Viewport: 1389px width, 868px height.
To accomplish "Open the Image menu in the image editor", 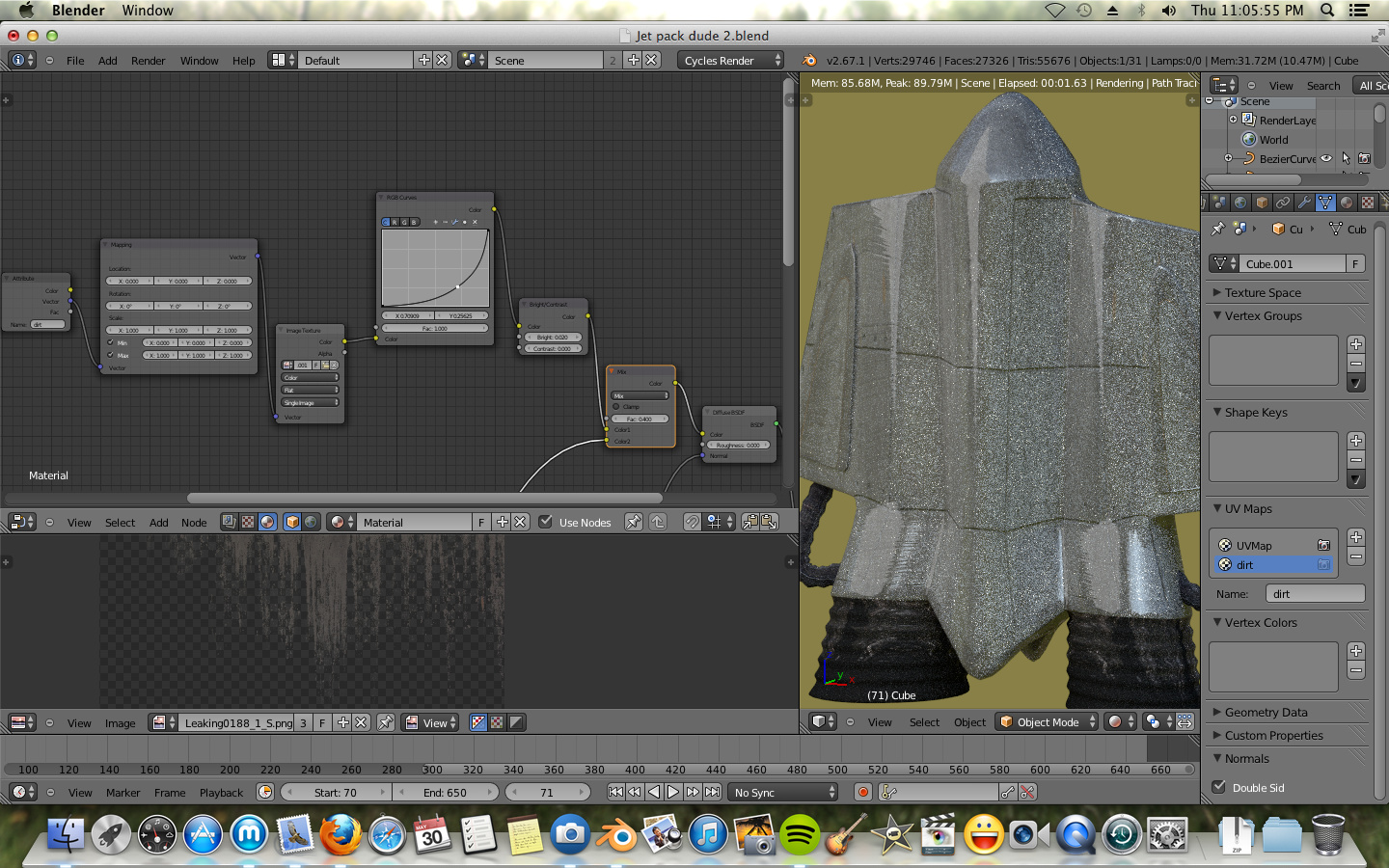I will 120,722.
